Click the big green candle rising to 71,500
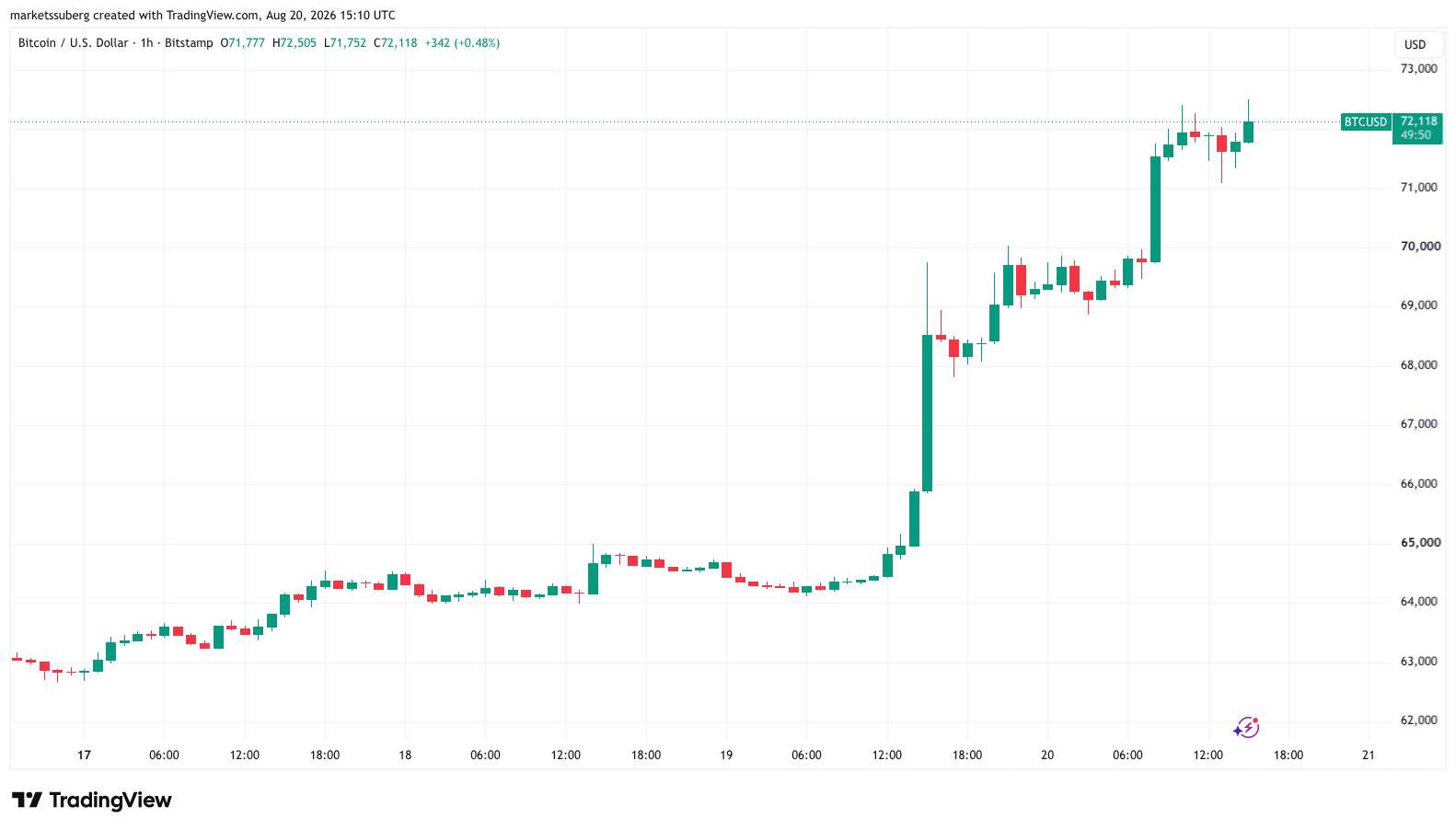This screenshot has width=1456, height=830. point(1155,209)
